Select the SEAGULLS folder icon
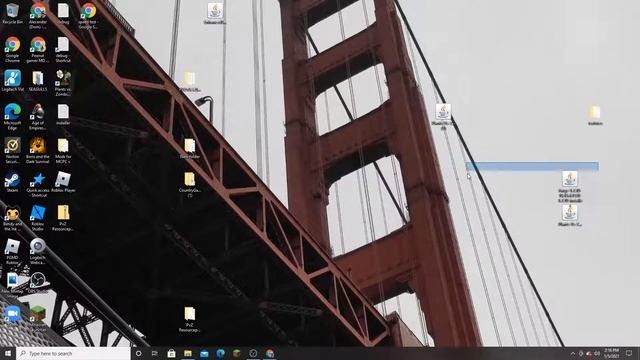 click(38, 80)
